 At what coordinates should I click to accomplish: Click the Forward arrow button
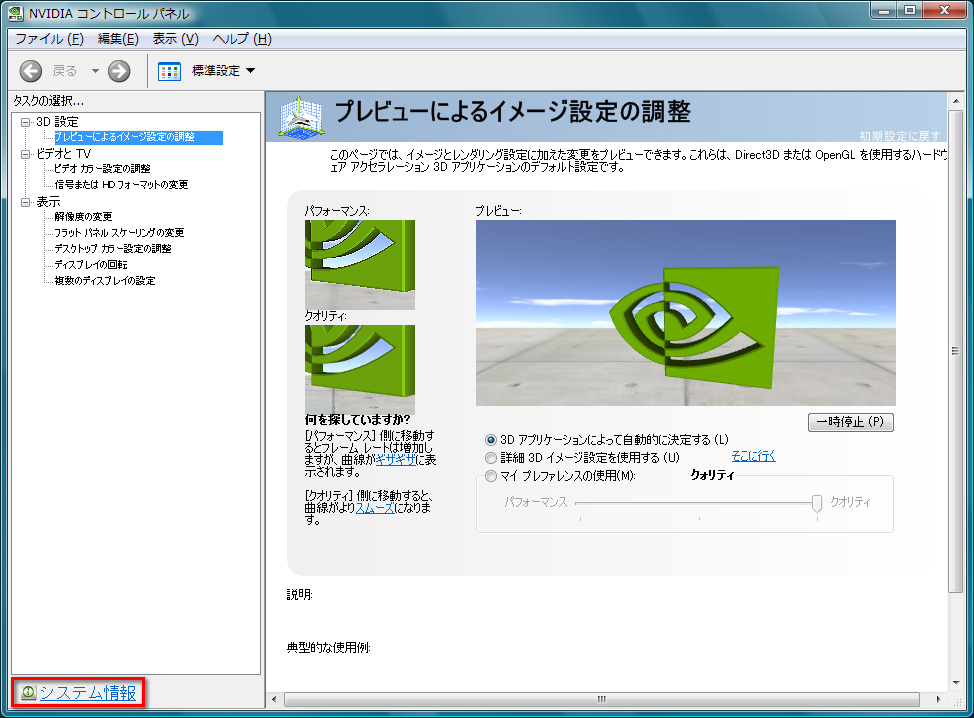(119, 71)
